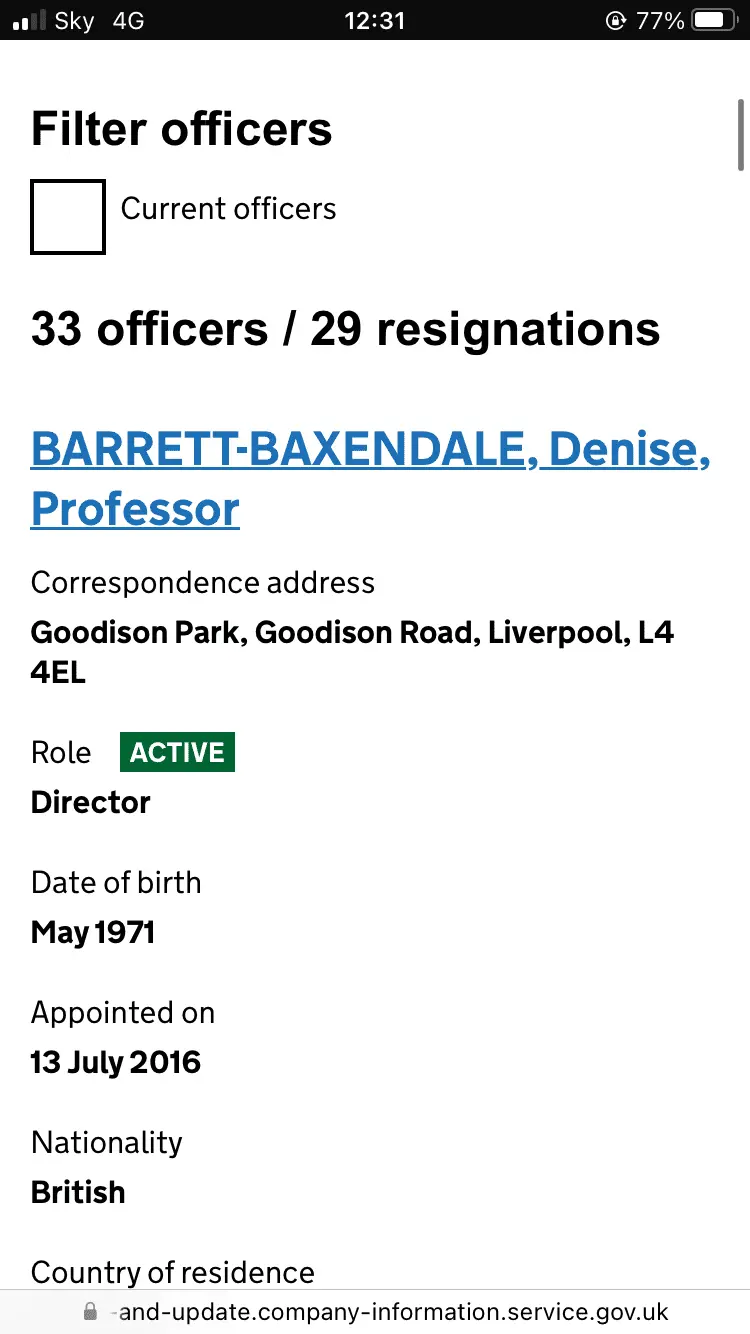Viewport: 750px width, 1334px height.
Task: Tap the 12:31 clock in status bar
Action: pyautogui.click(x=374, y=20)
